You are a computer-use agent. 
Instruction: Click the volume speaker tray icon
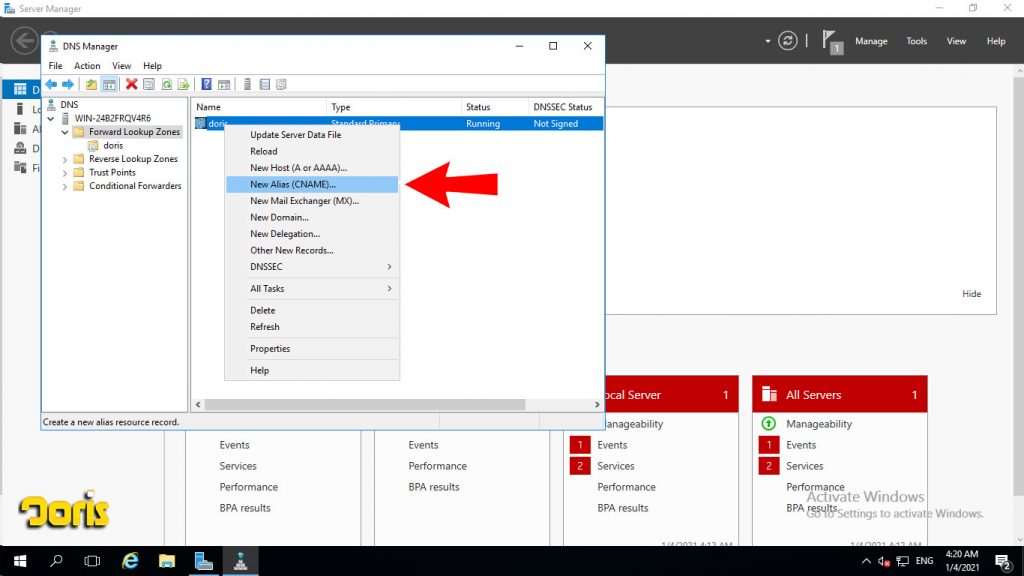(x=884, y=561)
